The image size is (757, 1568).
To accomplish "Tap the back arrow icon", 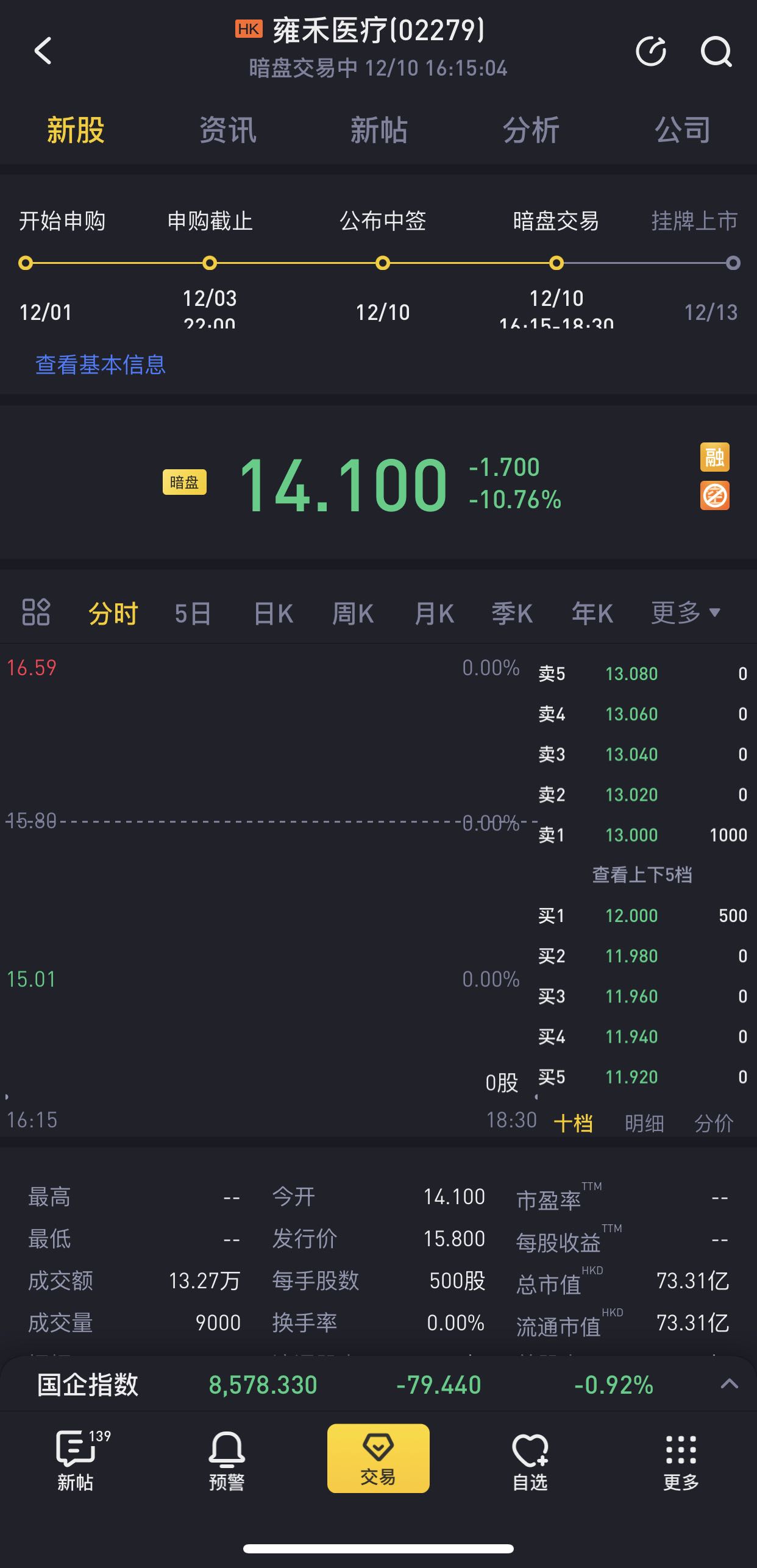I will (x=43, y=51).
